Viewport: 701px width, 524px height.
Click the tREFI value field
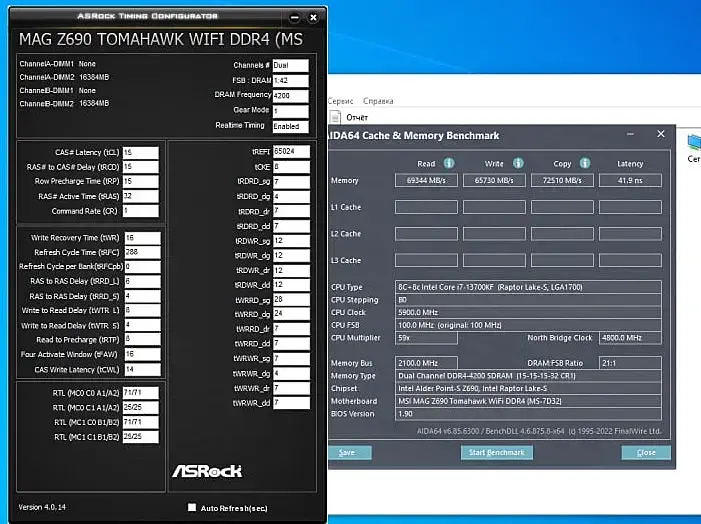pyautogui.click(x=291, y=152)
